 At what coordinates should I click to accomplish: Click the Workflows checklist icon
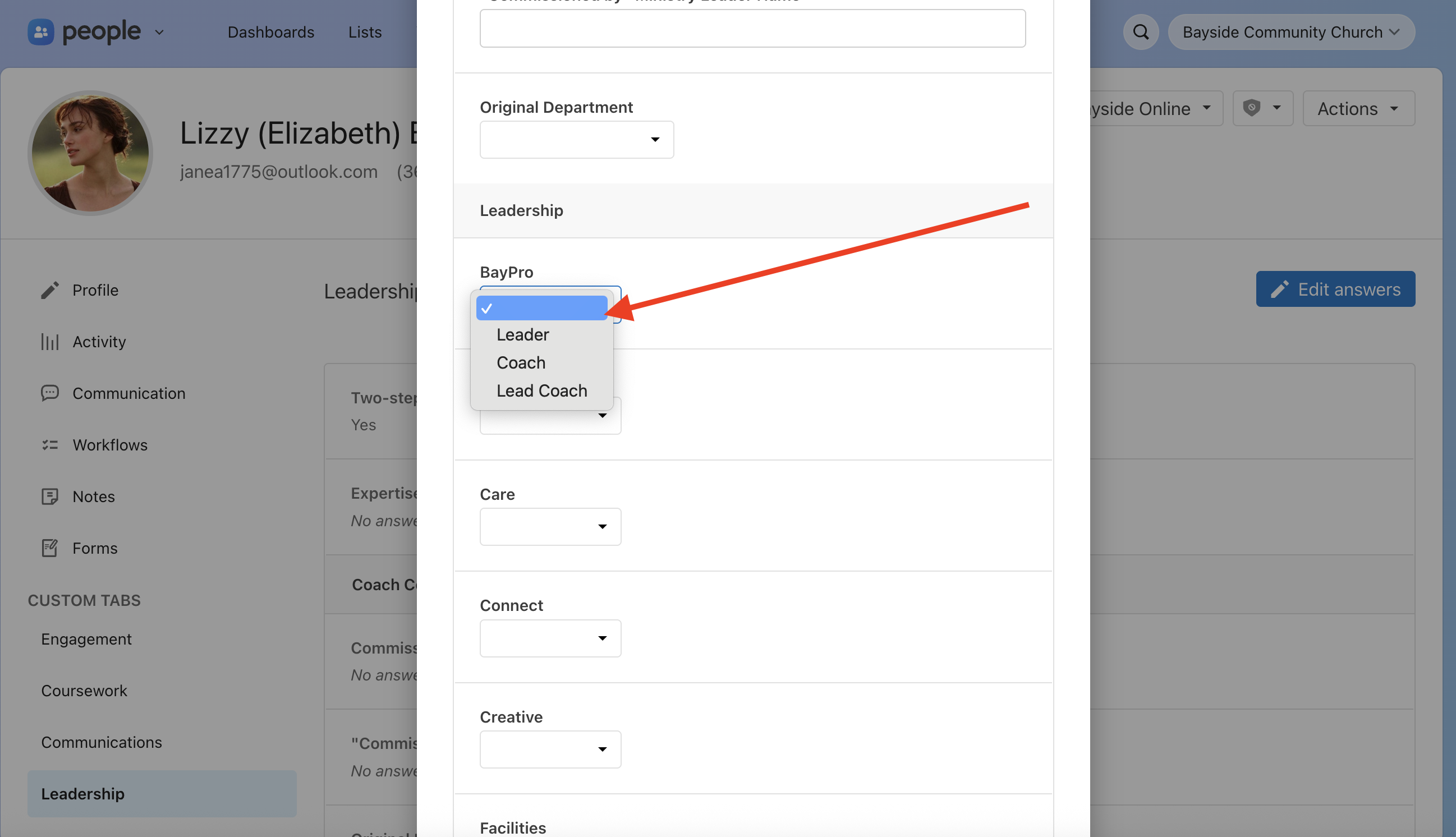(x=50, y=445)
